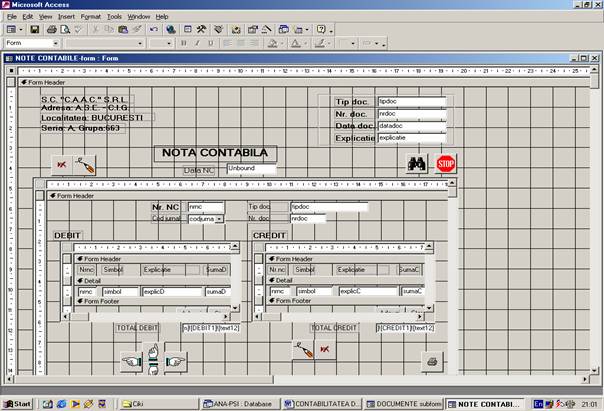This screenshot has width=604, height=411.
Task: Select the NOTA CONTABILA title label
Action: pos(215,153)
